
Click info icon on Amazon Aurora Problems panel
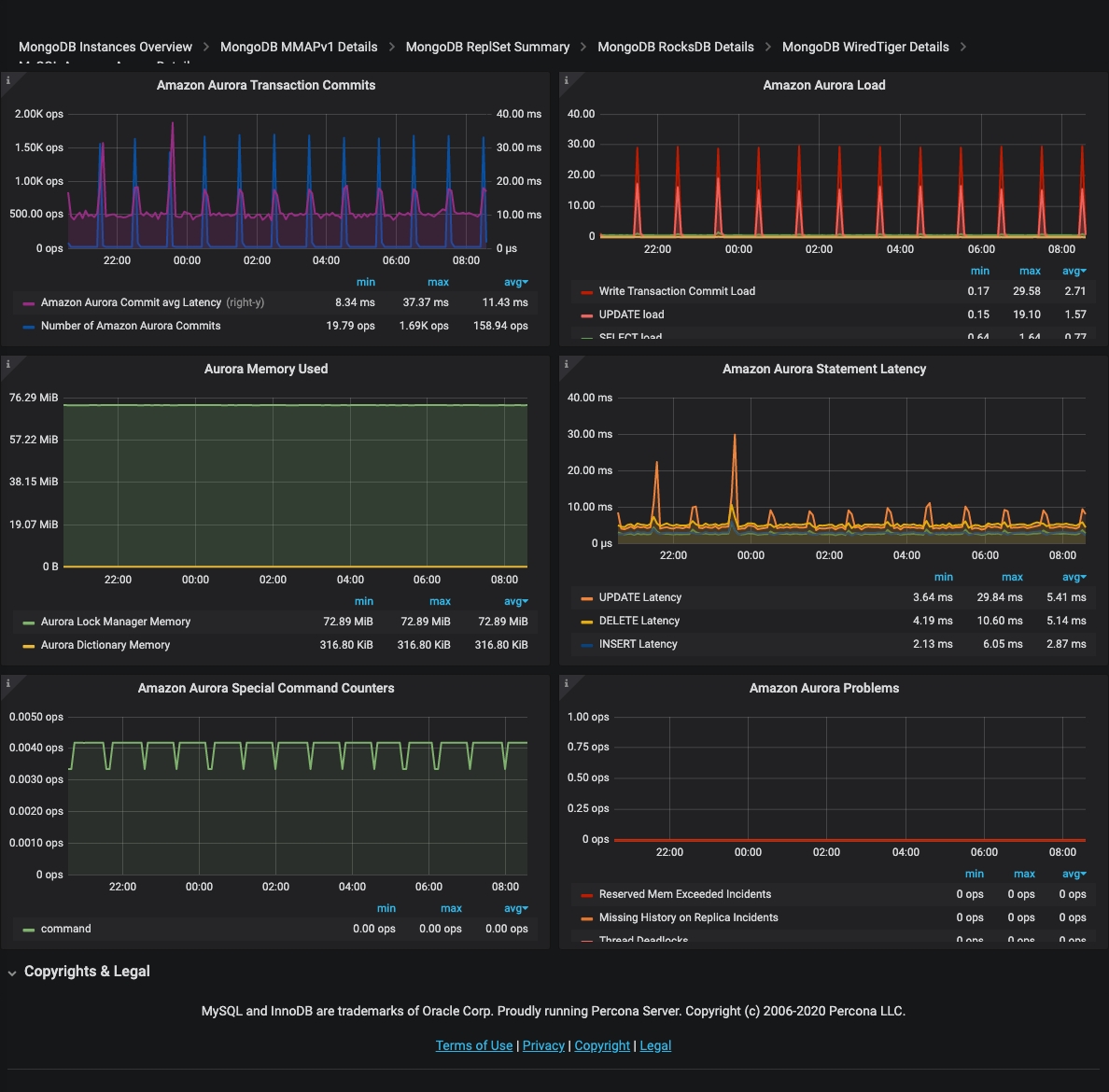566,684
